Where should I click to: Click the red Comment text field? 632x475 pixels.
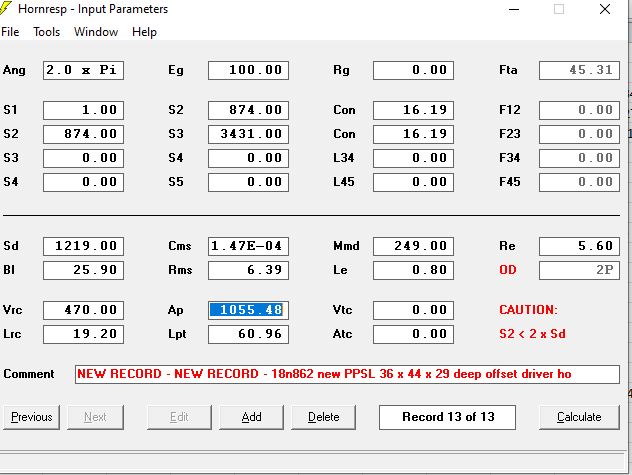pos(347,374)
